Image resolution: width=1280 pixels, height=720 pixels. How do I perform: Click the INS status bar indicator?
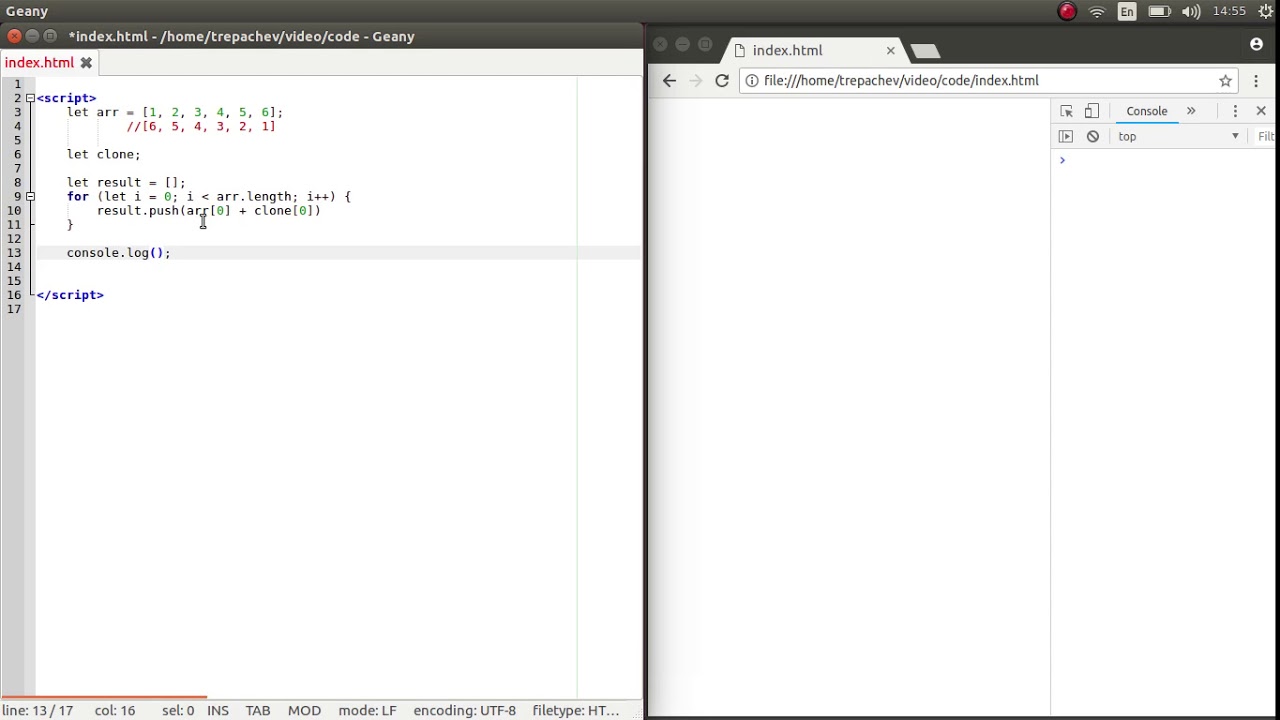pos(217,710)
